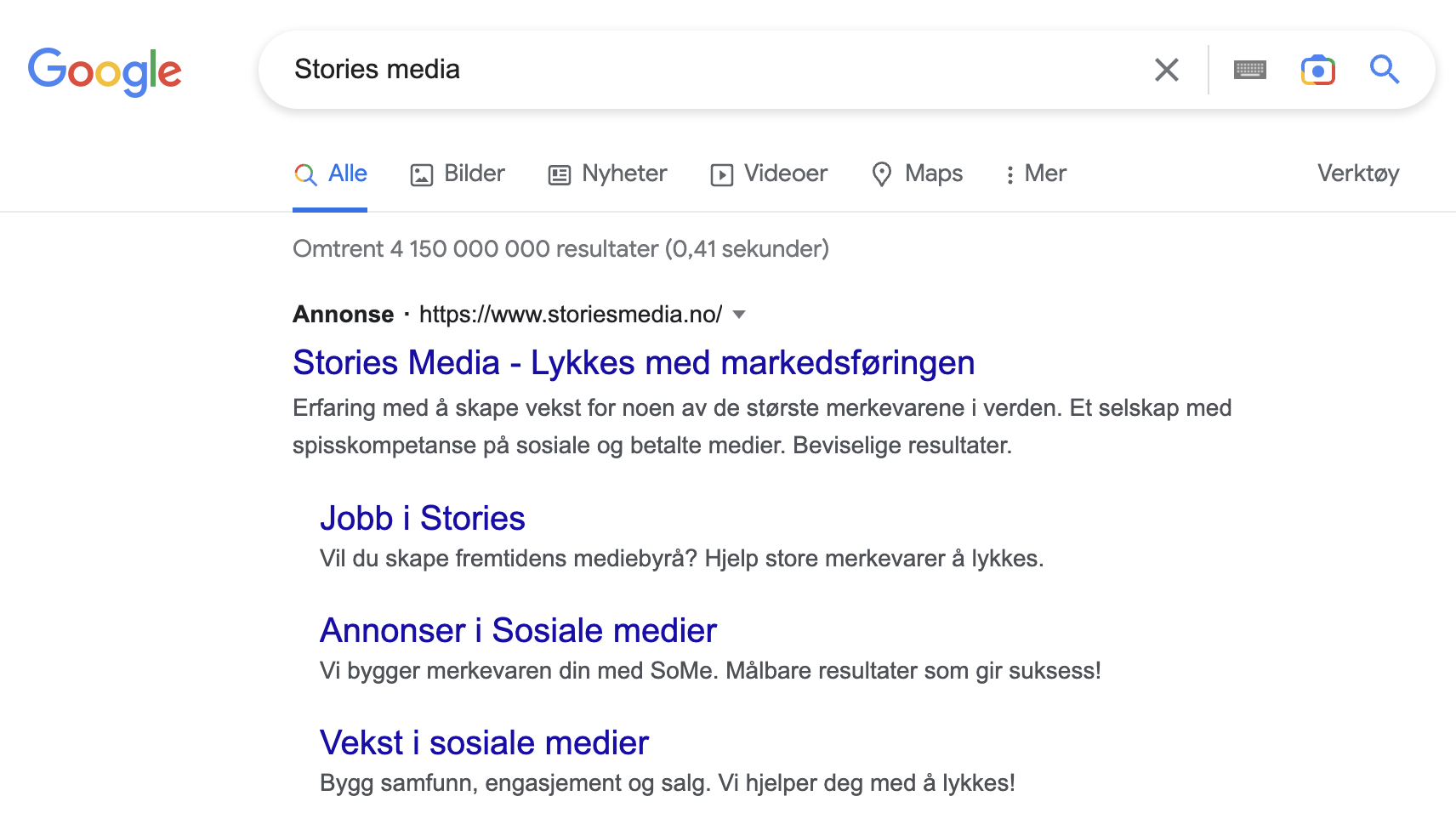Click the ad description starting 'Erfaring med å skape'
The width and height of the screenshot is (1456, 830).
pos(762,427)
